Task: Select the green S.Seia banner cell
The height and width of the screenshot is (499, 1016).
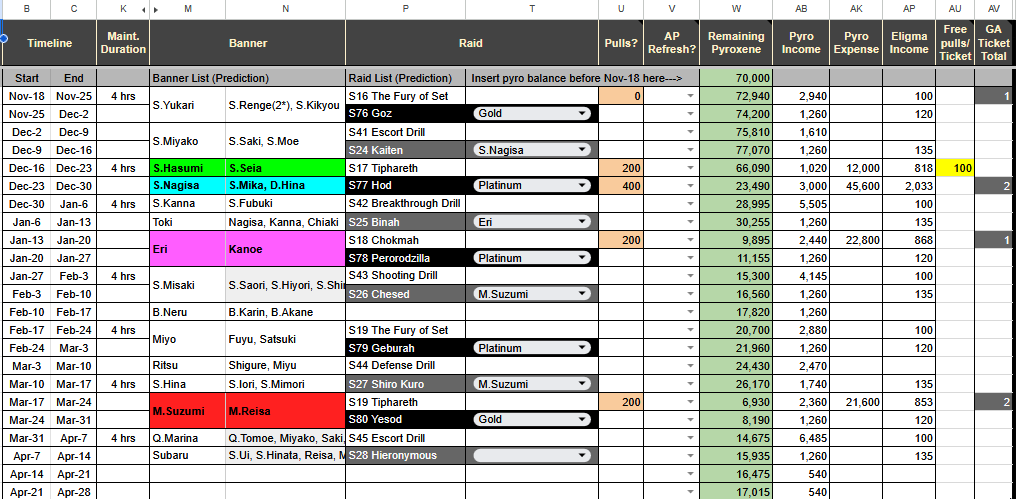Action: click(286, 168)
